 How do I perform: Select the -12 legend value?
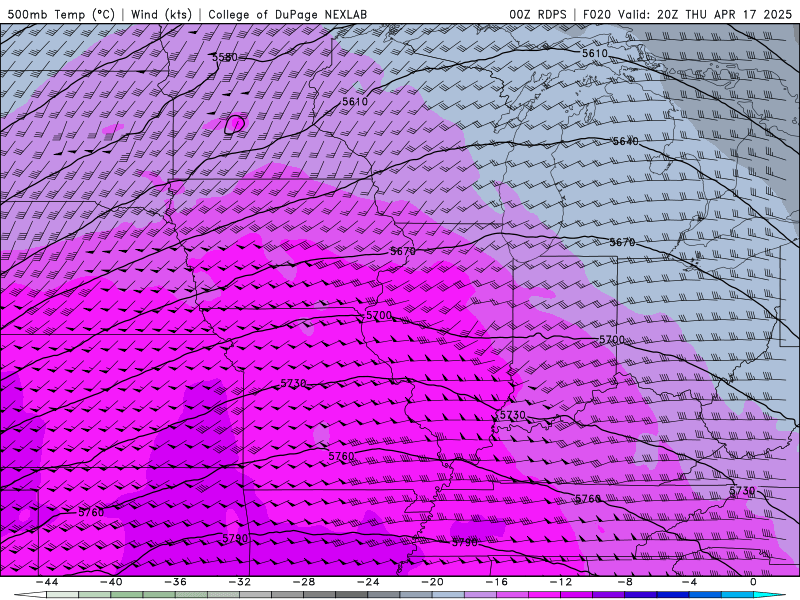click(x=561, y=582)
